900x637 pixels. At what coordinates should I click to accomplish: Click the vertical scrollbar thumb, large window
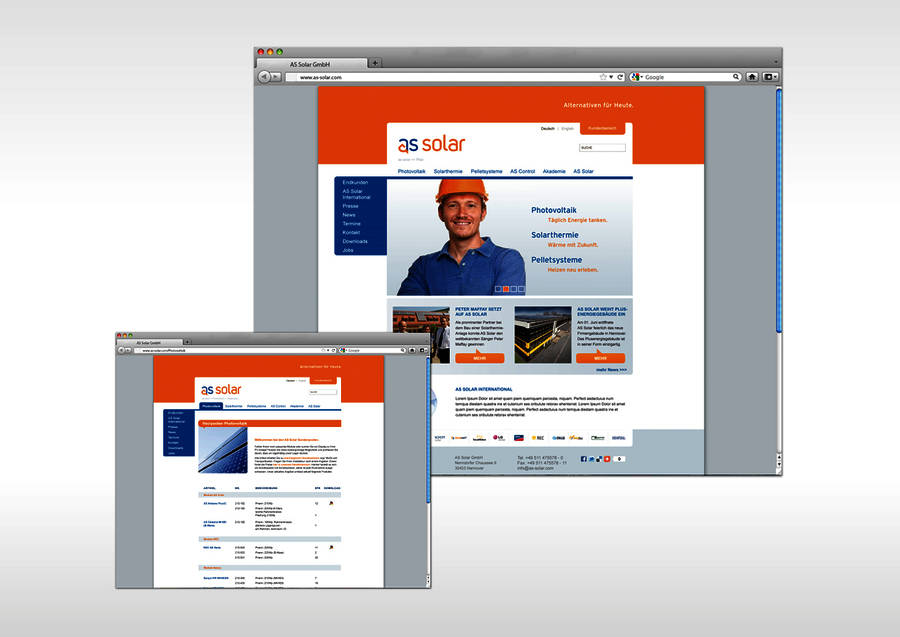[779, 210]
